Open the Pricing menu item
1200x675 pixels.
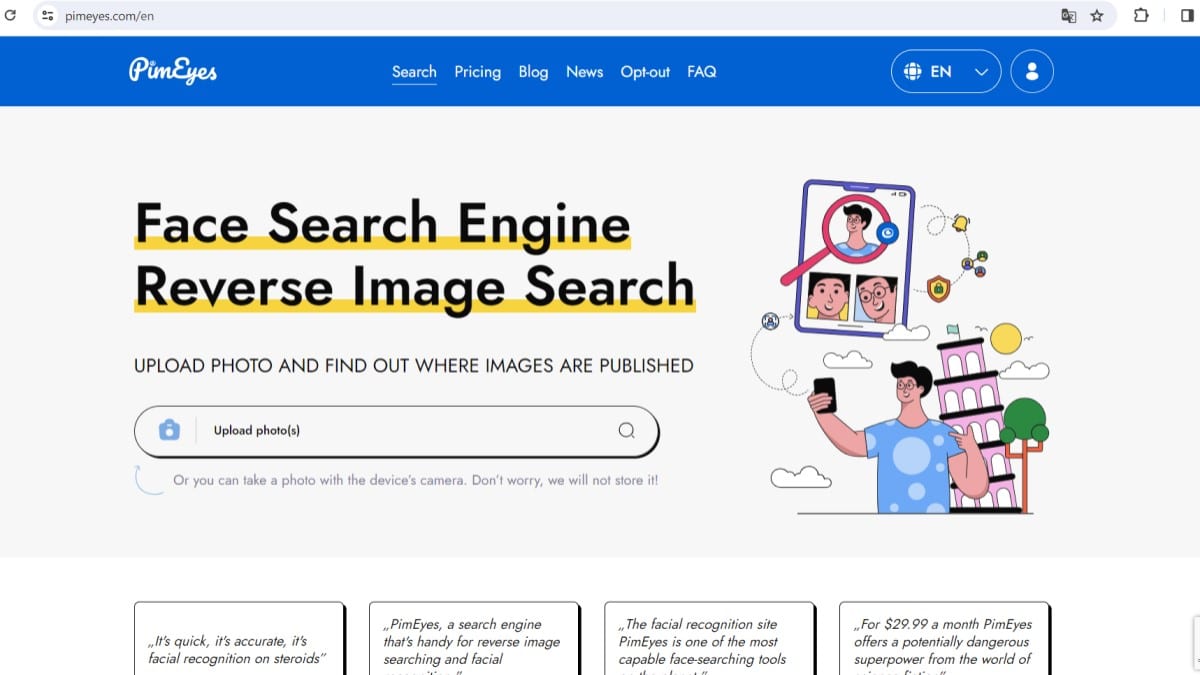[477, 72]
